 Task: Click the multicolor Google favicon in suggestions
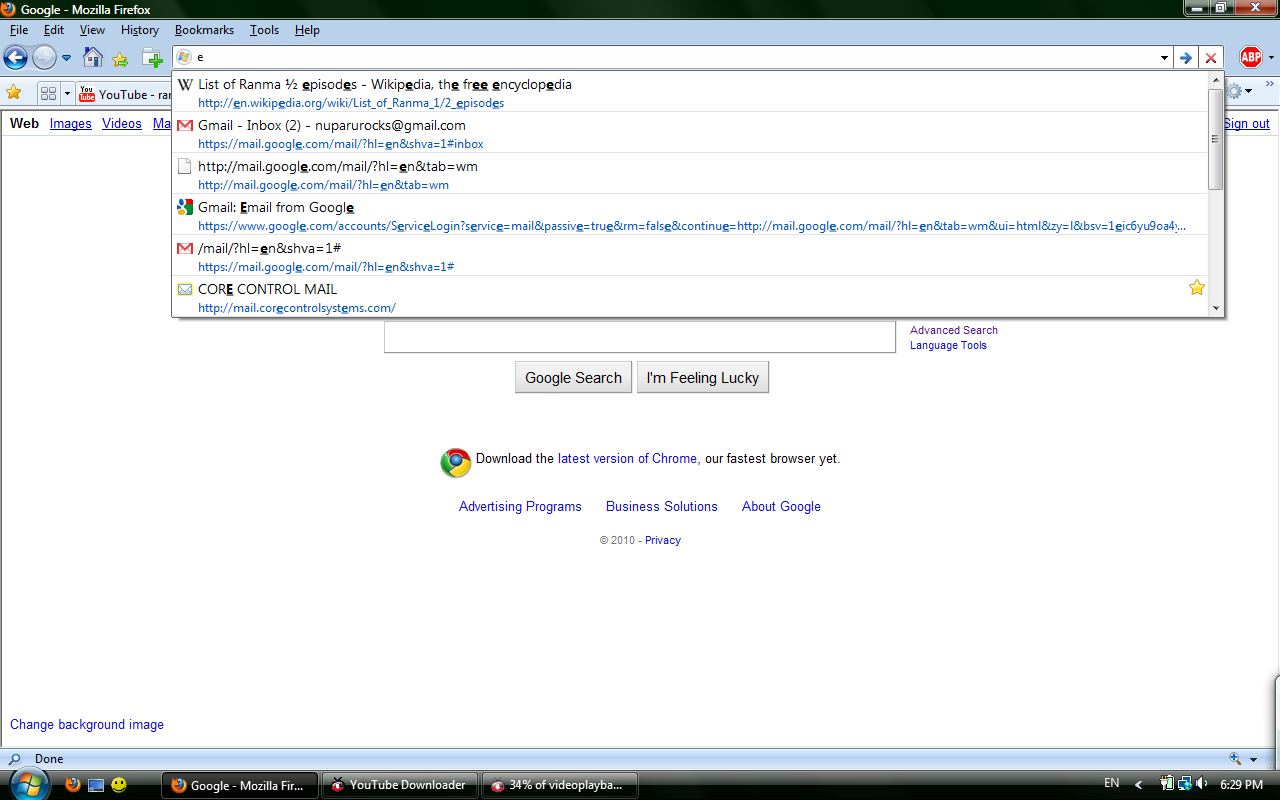point(185,208)
